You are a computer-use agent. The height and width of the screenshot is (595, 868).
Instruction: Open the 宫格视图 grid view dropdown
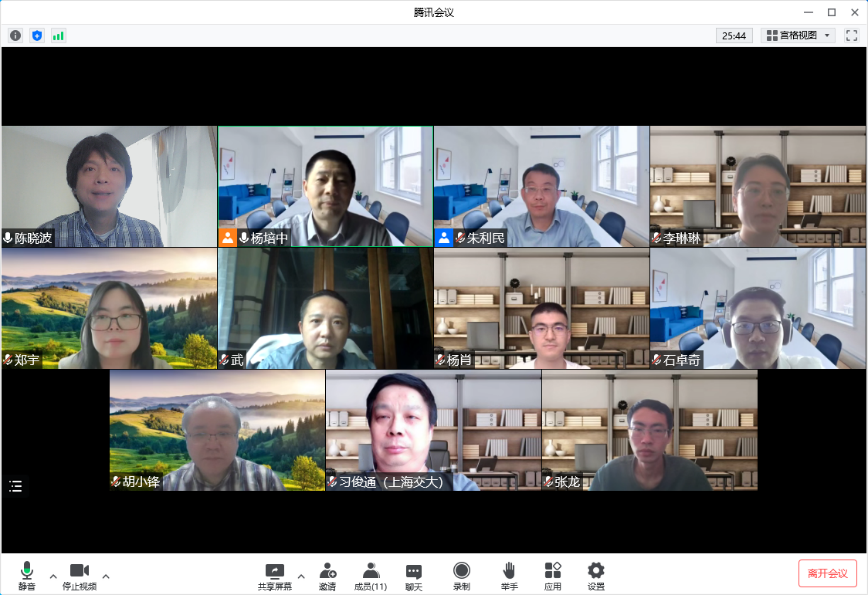point(798,35)
